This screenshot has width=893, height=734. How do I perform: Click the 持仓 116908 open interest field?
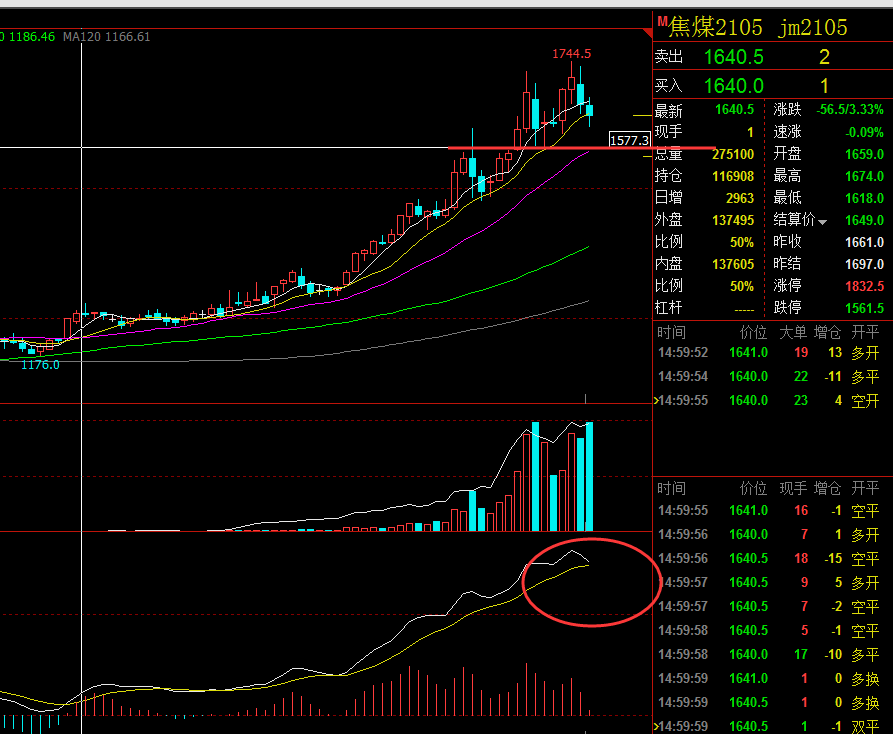[x=704, y=176]
